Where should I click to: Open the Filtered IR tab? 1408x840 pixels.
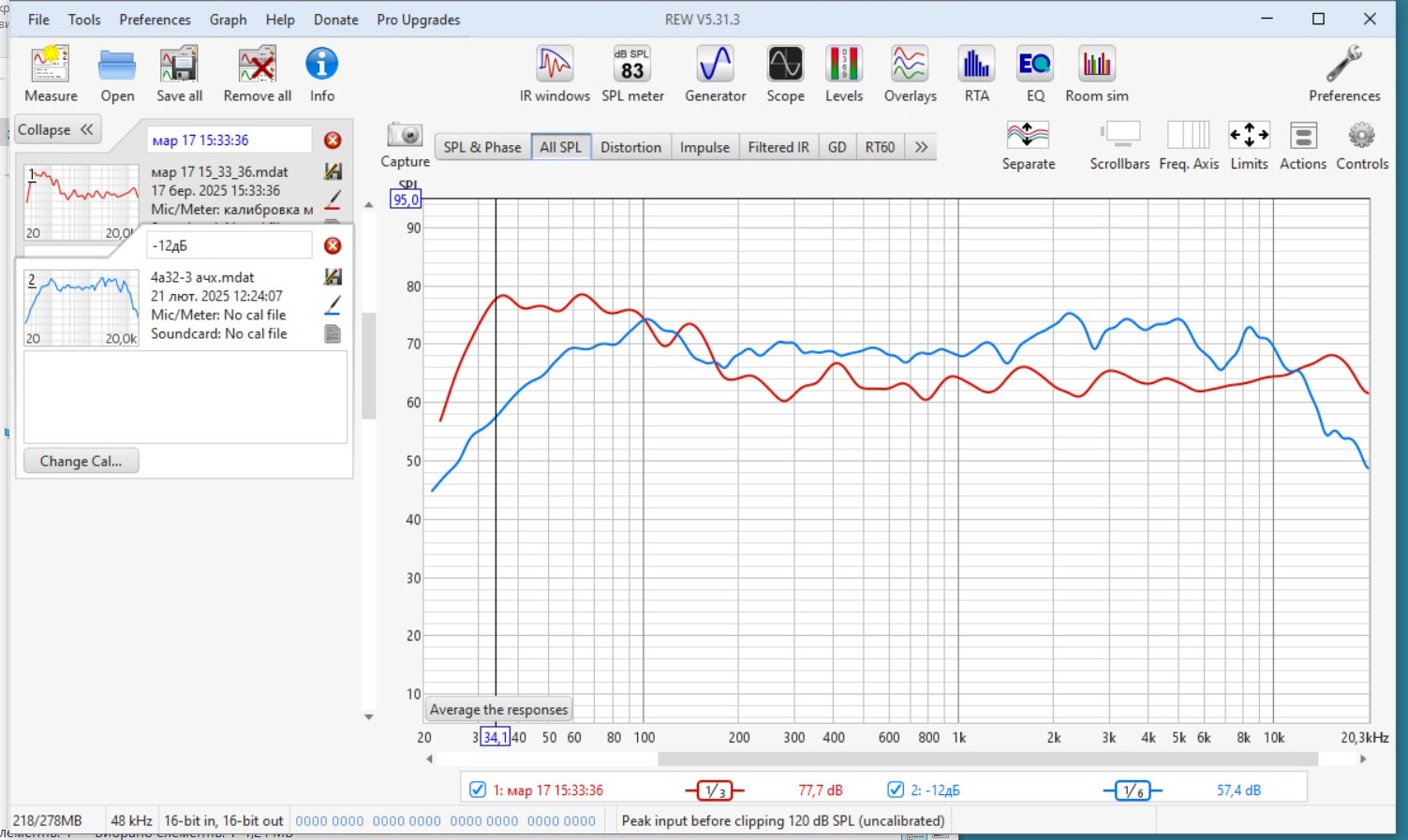(778, 147)
